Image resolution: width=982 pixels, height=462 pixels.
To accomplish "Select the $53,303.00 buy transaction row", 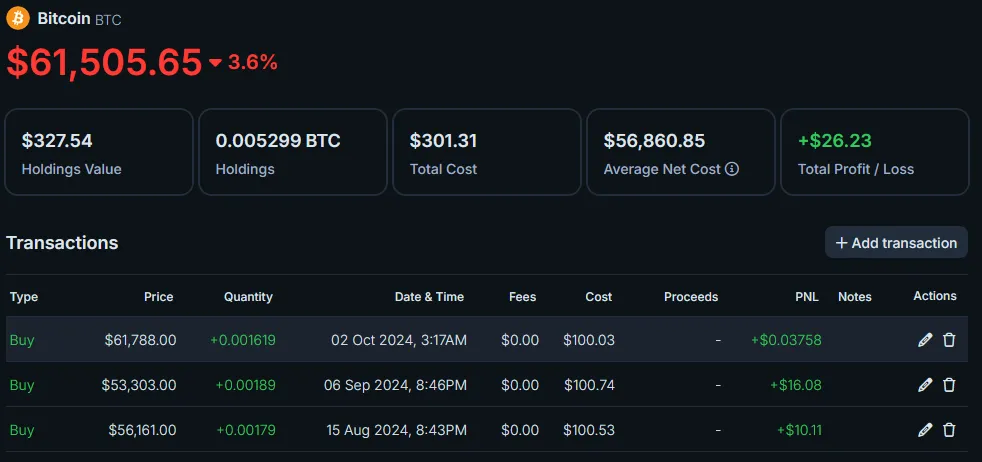I will coord(487,385).
